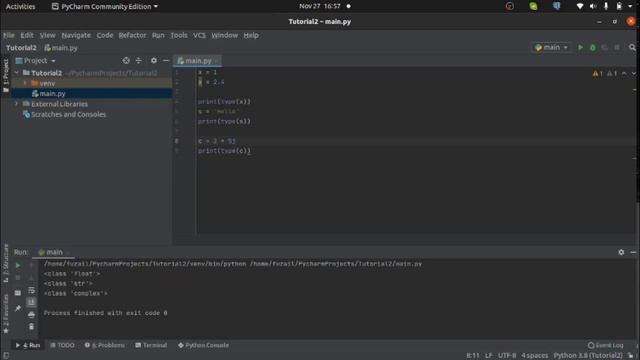Click cursor position 8:11 in status bar
The width and height of the screenshot is (640, 360).
coord(473,356)
